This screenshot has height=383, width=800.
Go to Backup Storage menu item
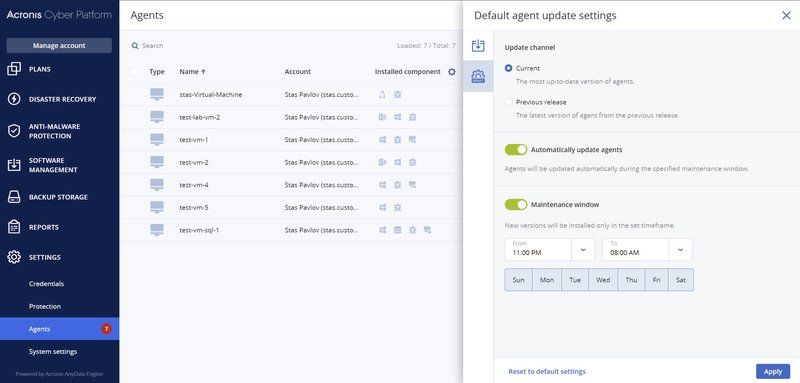click(58, 197)
